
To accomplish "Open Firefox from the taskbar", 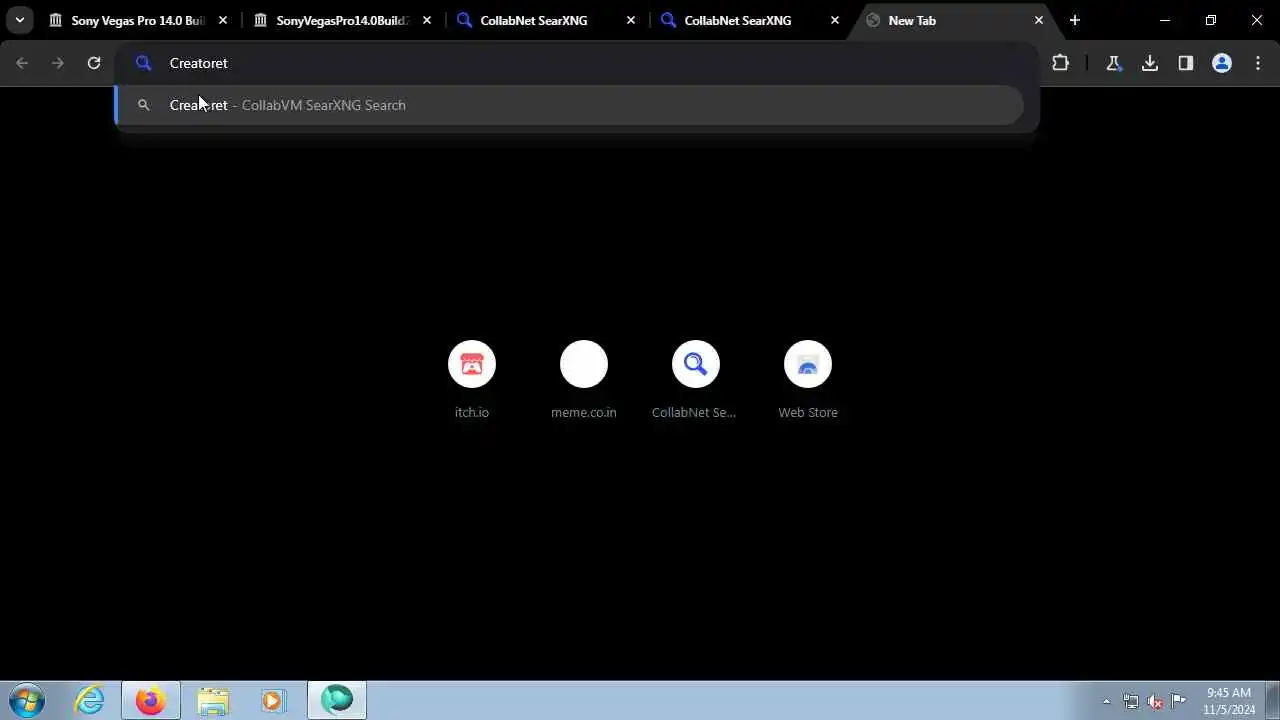I will (151, 700).
